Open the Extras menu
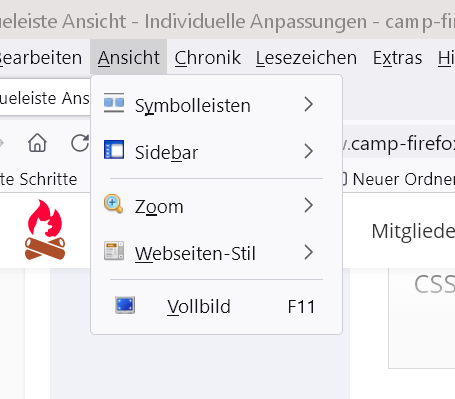 pos(397,57)
